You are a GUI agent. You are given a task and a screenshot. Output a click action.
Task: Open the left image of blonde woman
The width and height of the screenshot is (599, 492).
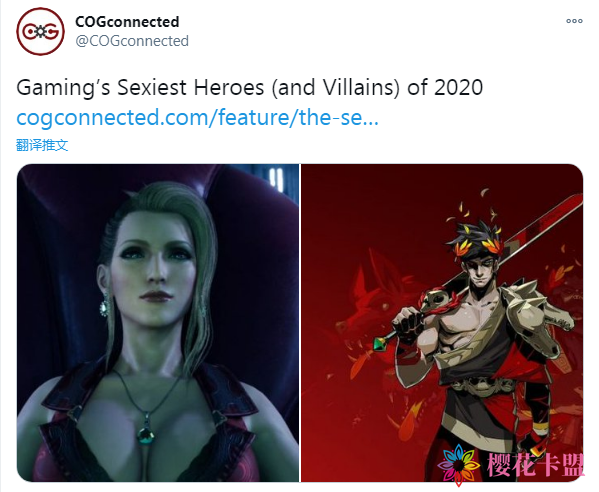pos(158,323)
